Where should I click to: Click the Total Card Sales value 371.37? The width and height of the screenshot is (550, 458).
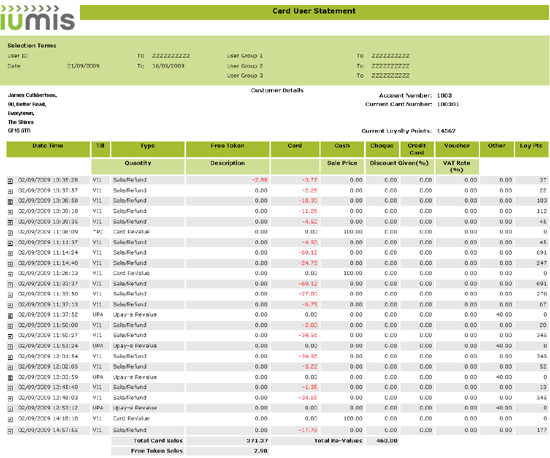tap(257, 441)
